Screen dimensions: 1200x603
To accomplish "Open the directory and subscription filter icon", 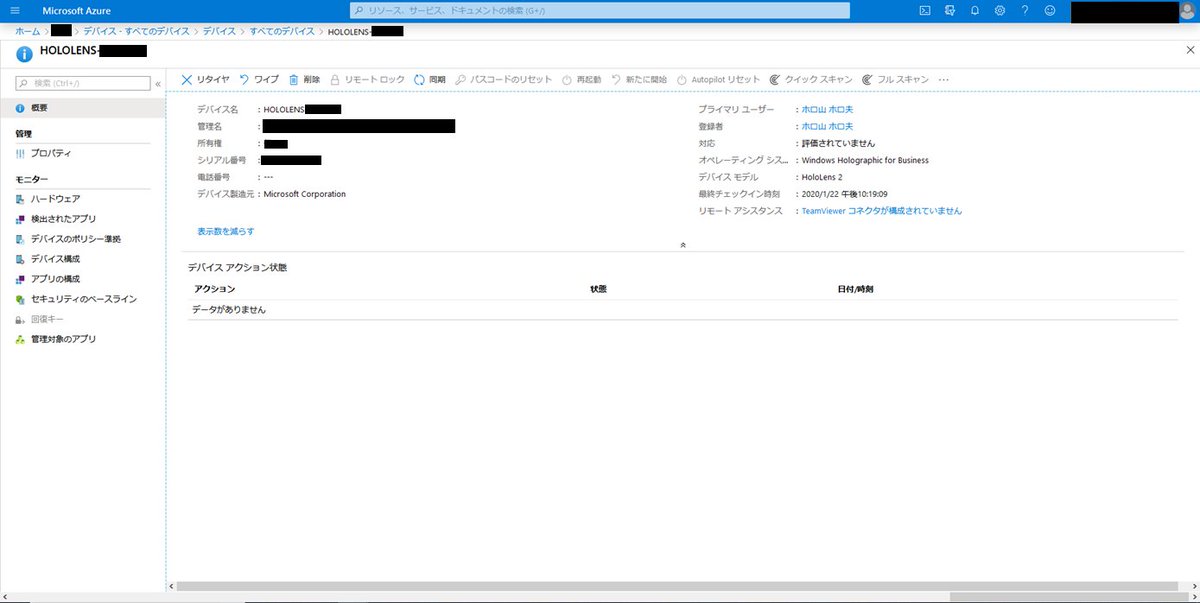I will (950, 10).
